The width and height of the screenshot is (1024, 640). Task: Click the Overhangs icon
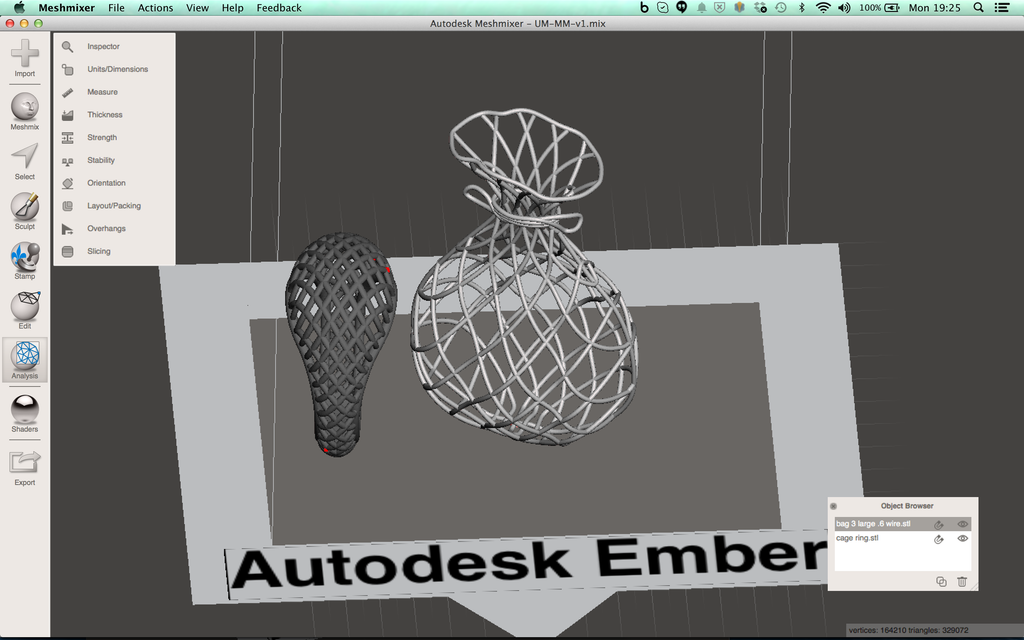click(67, 229)
